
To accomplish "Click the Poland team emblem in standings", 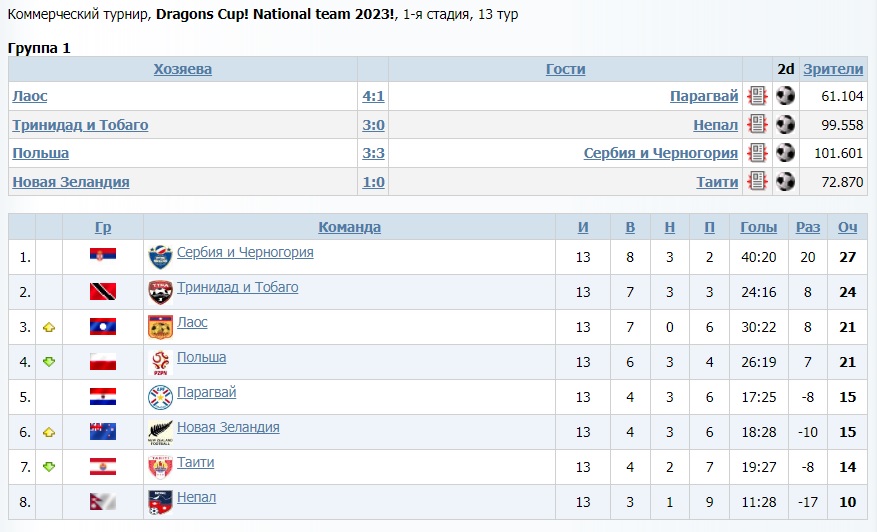I will (160, 362).
